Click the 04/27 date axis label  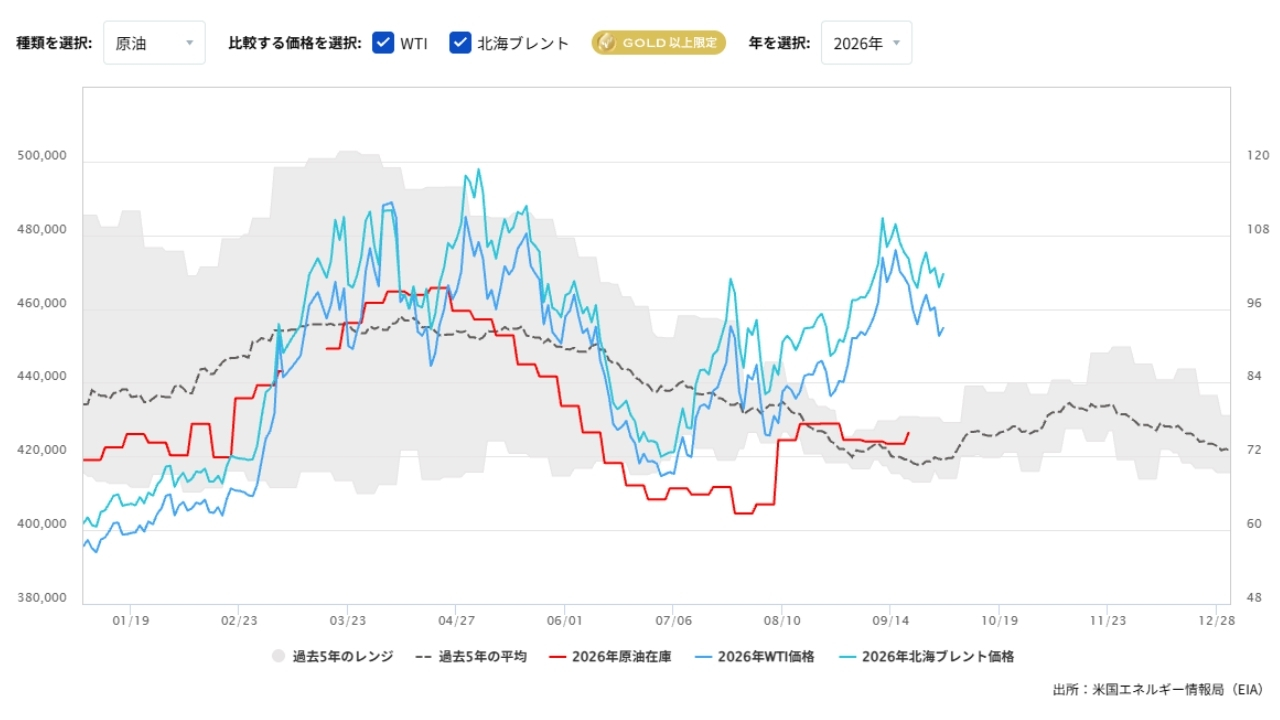click(455, 620)
